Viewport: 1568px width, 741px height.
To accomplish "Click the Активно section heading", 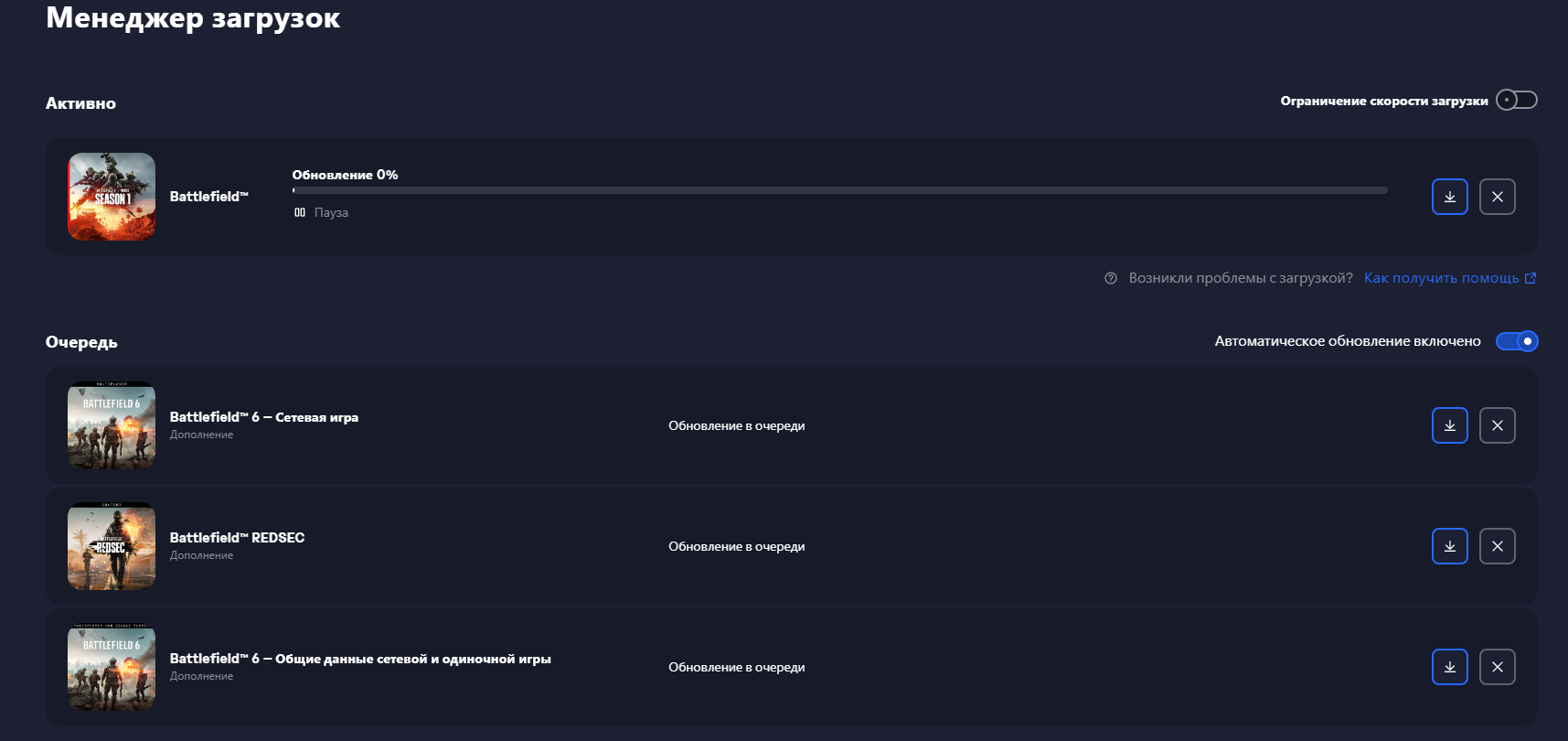I will (x=80, y=103).
